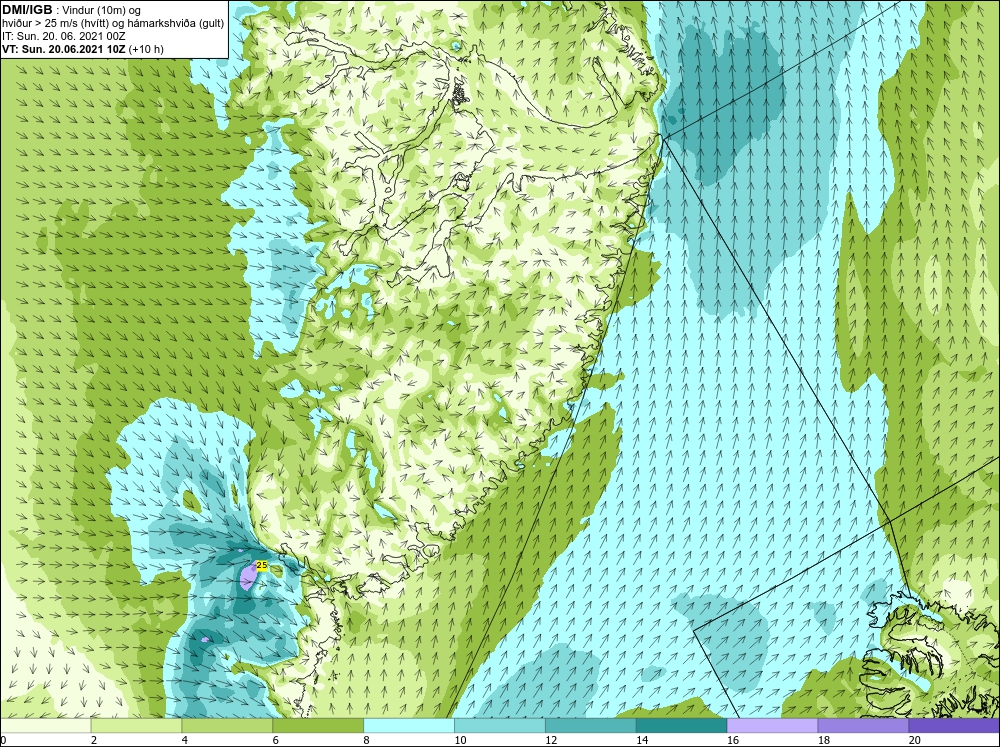Click the 6–8 m/s dark green legend swatch
This screenshot has height=747, width=1000.
(x=318, y=725)
